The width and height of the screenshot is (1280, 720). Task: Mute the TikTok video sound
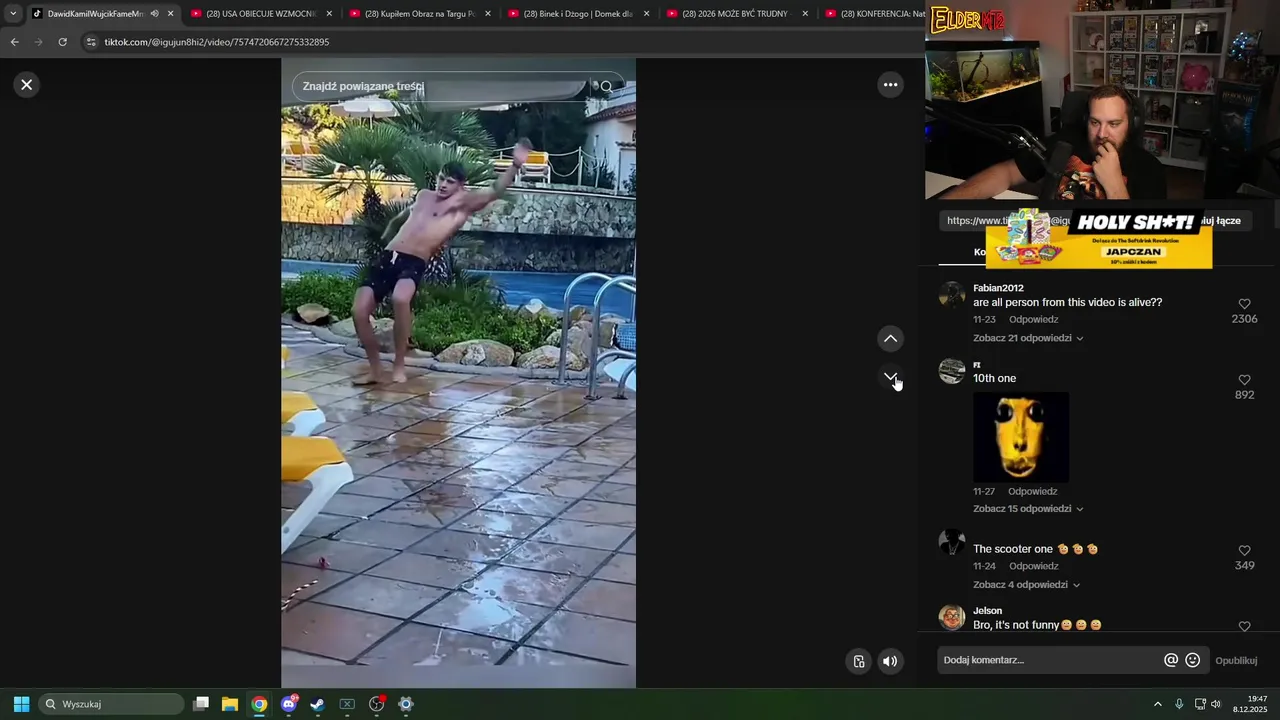pyautogui.click(x=890, y=661)
